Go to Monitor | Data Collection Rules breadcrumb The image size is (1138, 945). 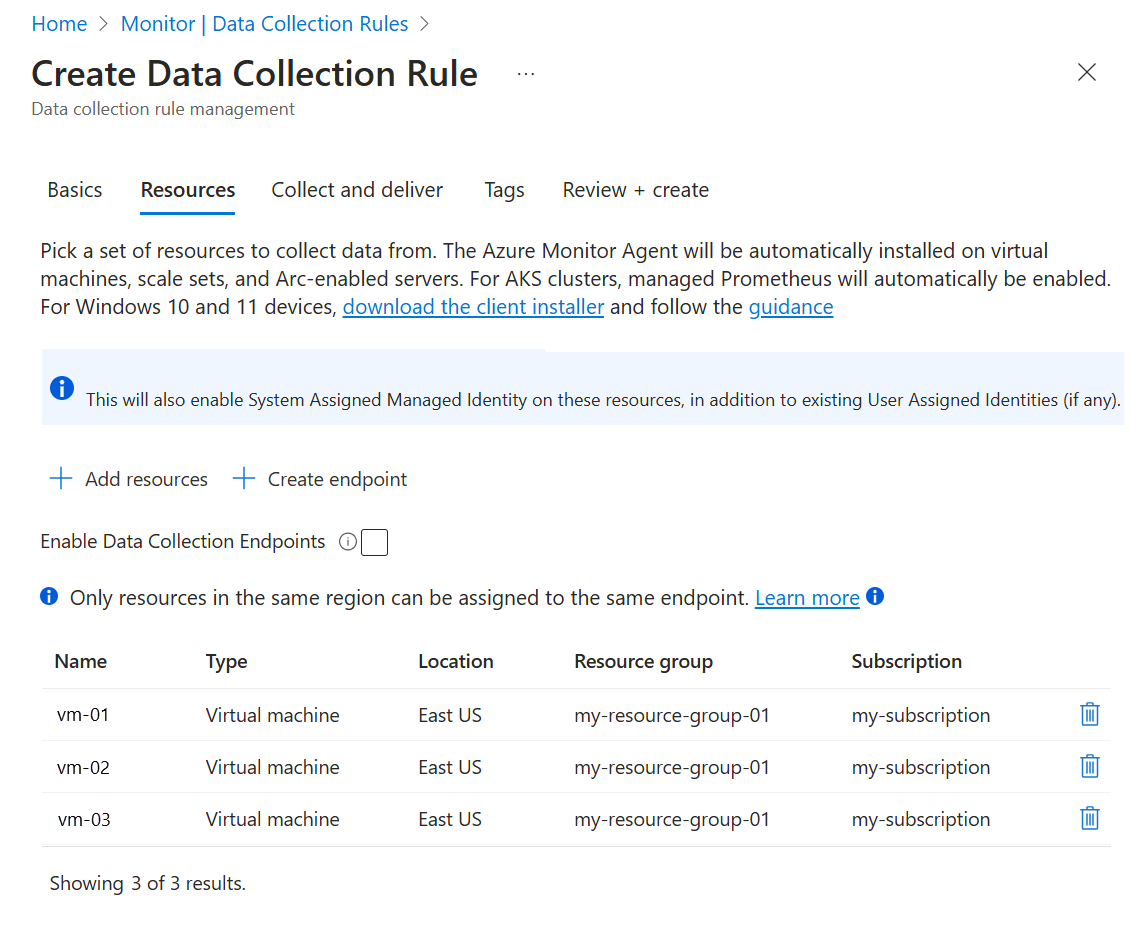pyautogui.click(x=264, y=24)
